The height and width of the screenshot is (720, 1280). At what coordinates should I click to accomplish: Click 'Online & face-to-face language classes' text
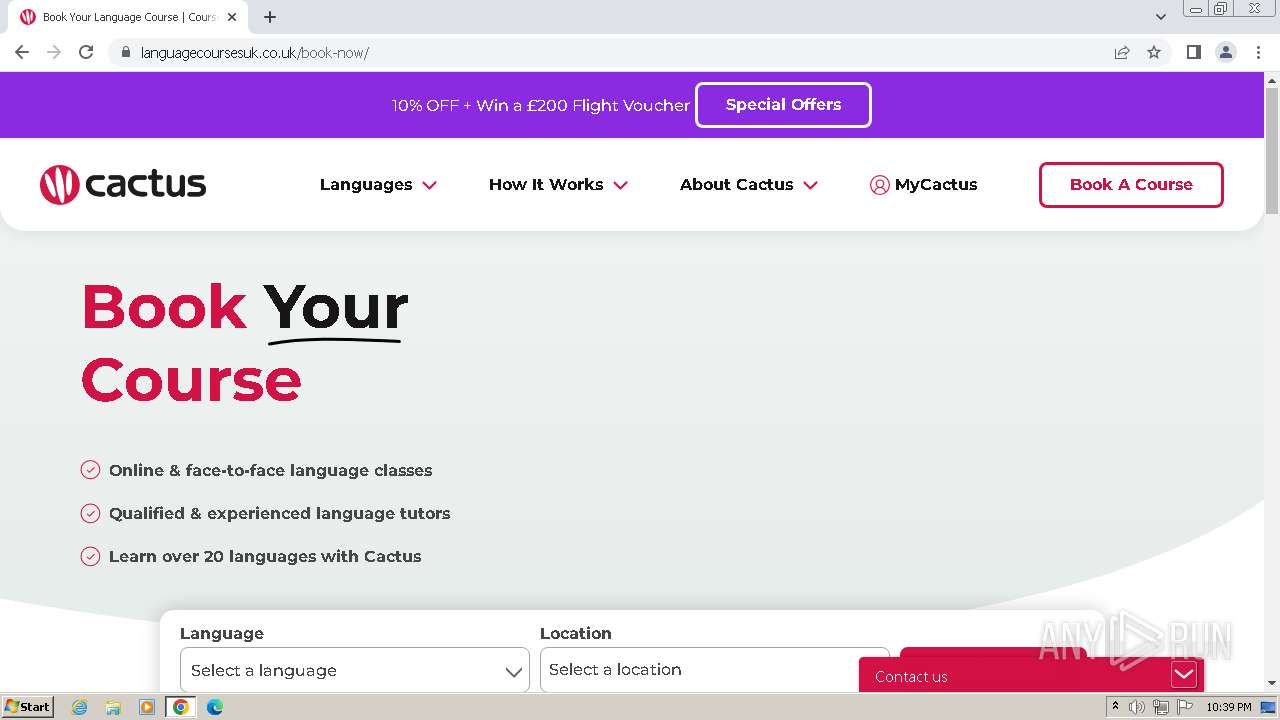[x=270, y=470]
